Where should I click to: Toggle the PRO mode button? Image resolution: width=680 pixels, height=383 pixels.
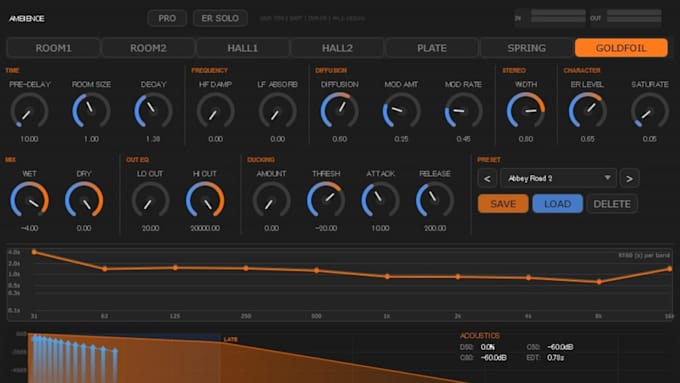point(167,18)
